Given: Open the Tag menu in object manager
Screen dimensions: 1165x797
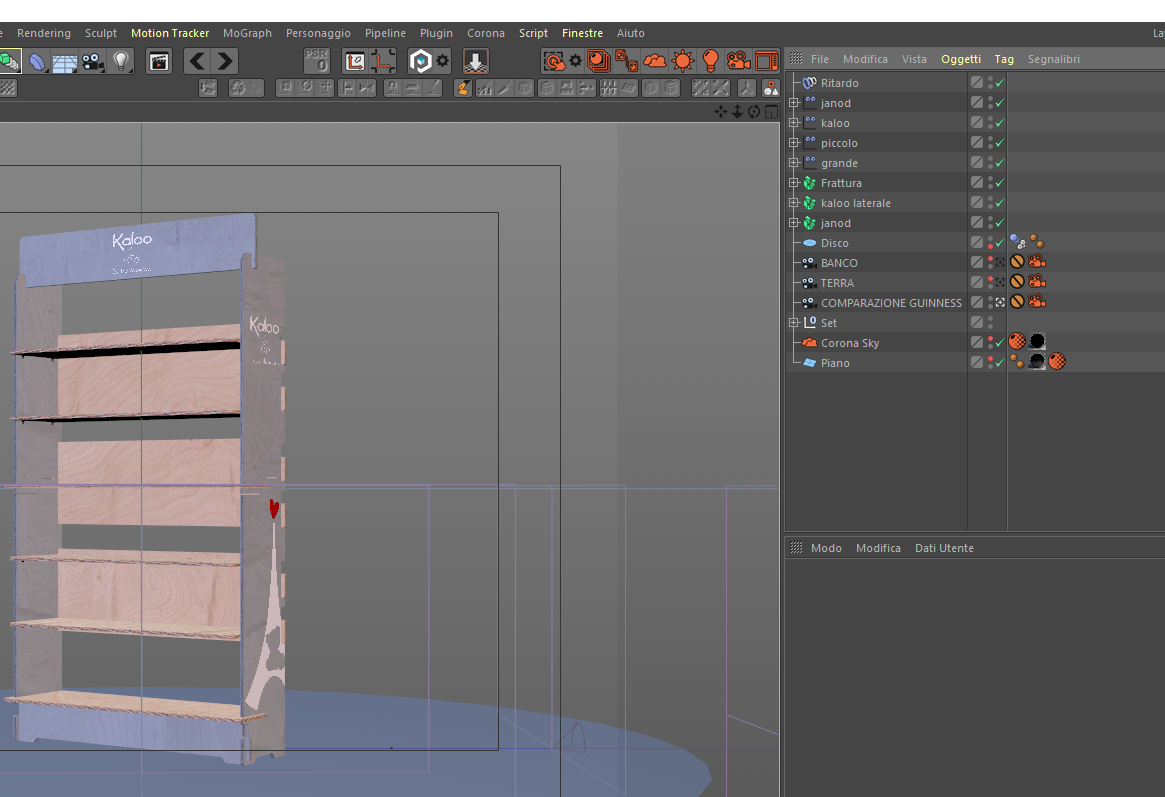Looking at the screenshot, I should (x=1004, y=59).
